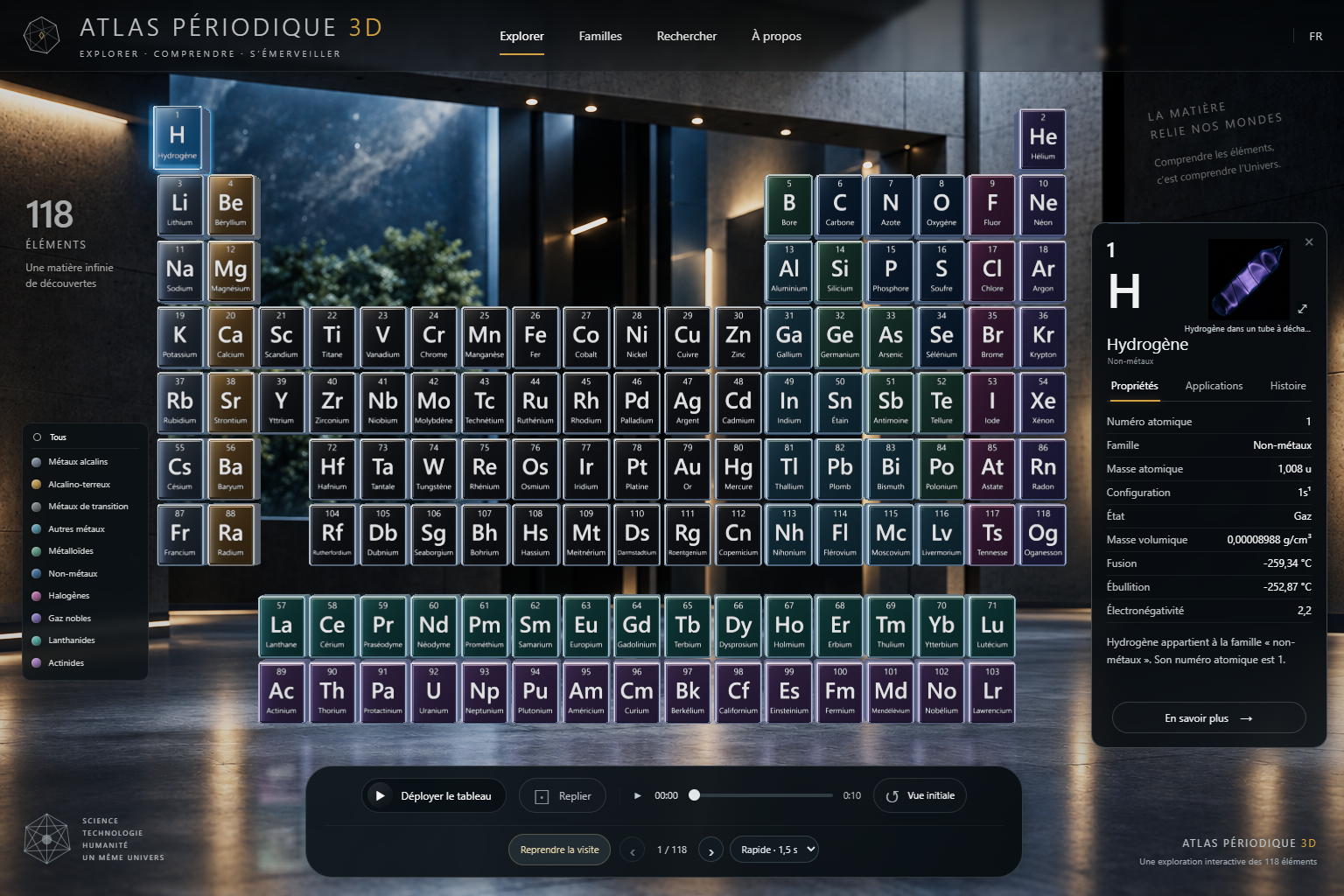Open the En savoir plus link
This screenshot has height=896, width=1344.
click(x=1208, y=718)
